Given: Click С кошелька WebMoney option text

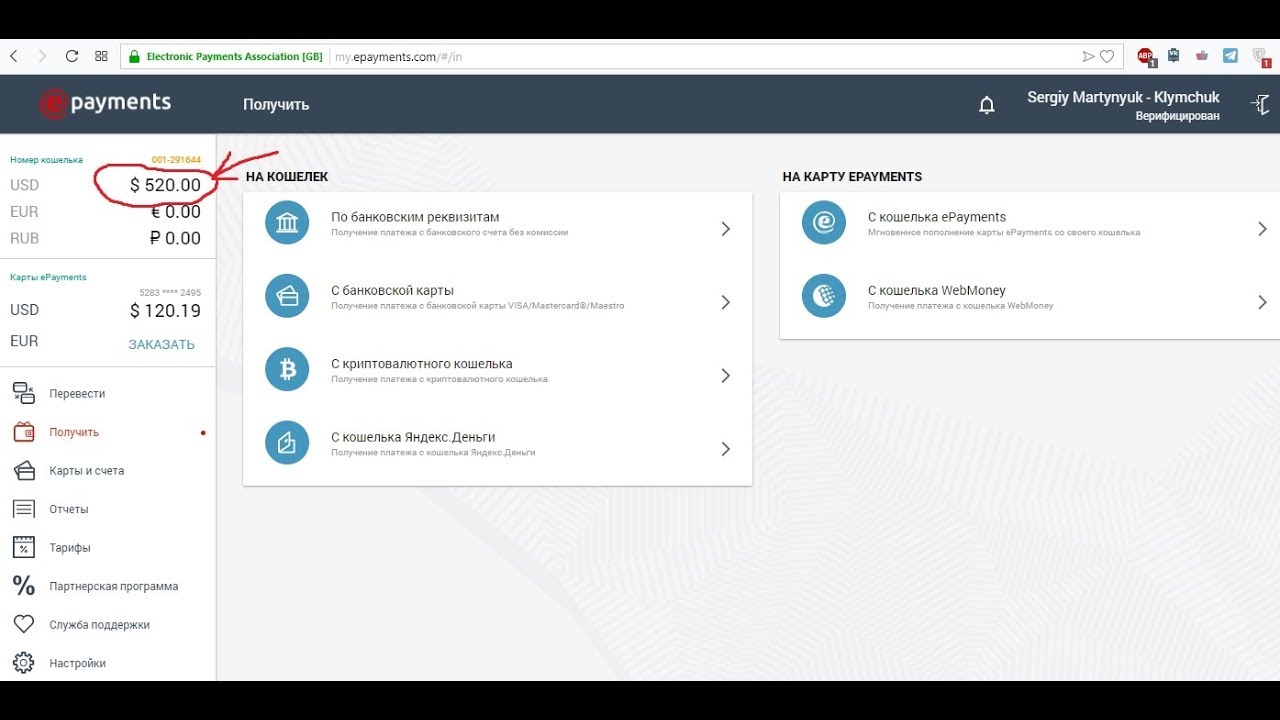Looking at the screenshot, I should point(937,291).
